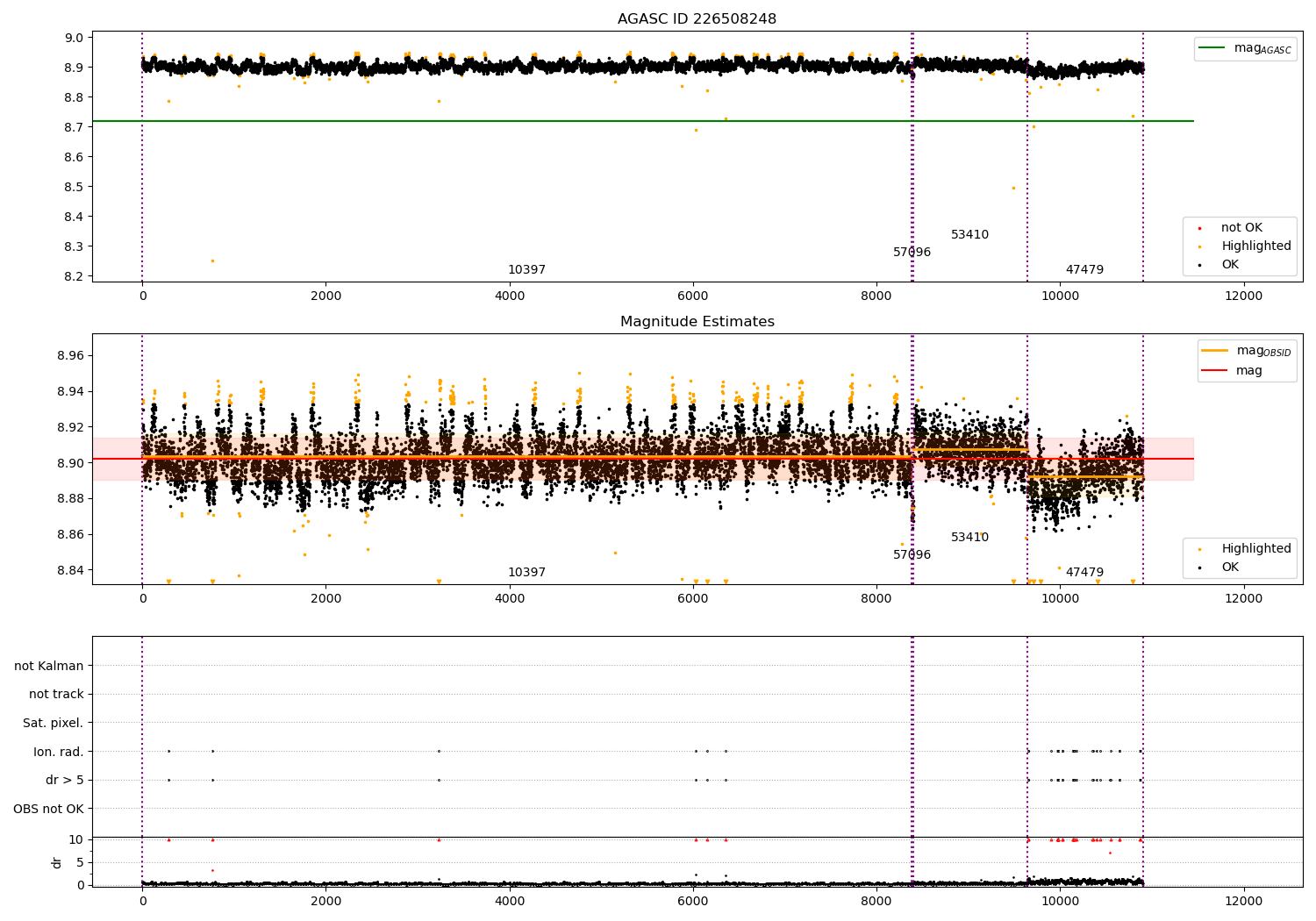Viewport: 1316px width, 921px height.
Task: Click the rotated 'dr' y-axis label
Action: point(57,862)
